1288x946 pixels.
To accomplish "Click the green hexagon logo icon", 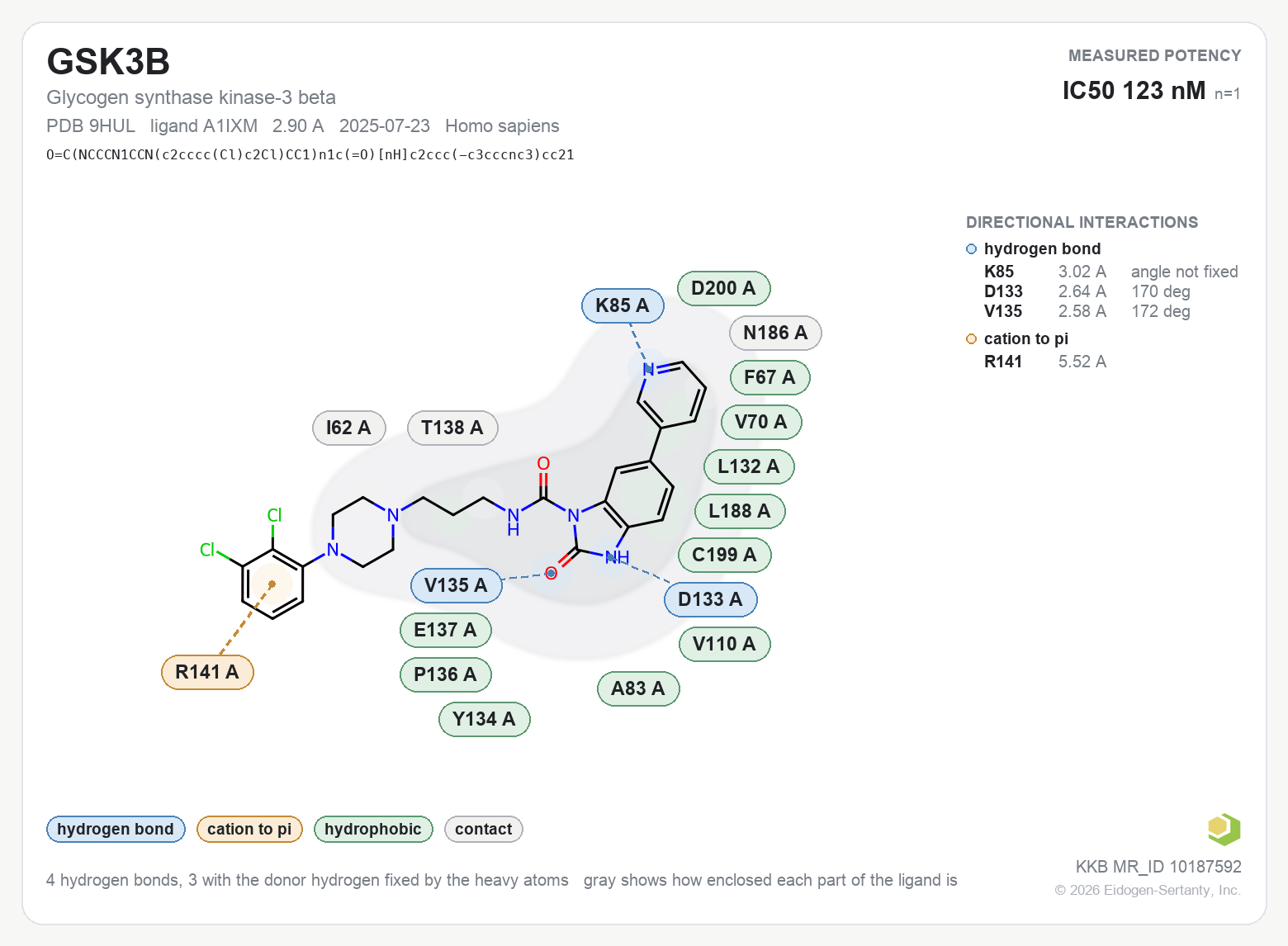I will [1224, 830].
